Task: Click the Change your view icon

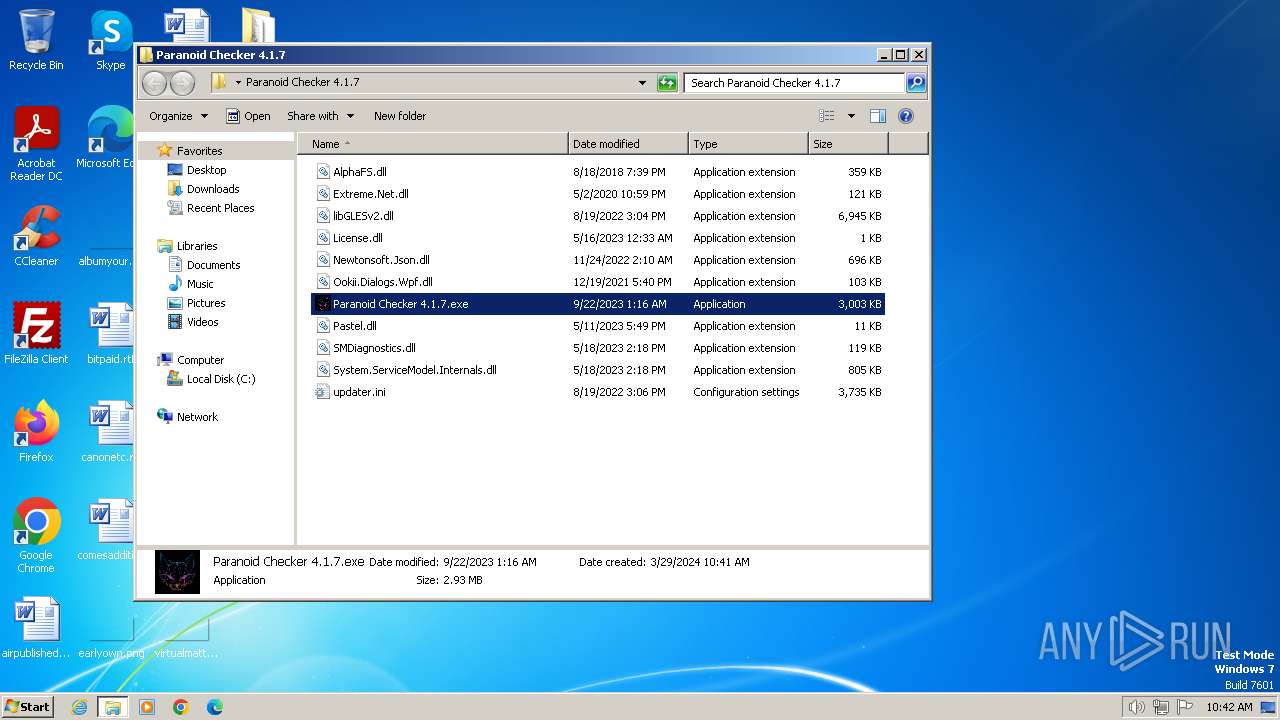Action: (826, 116)
